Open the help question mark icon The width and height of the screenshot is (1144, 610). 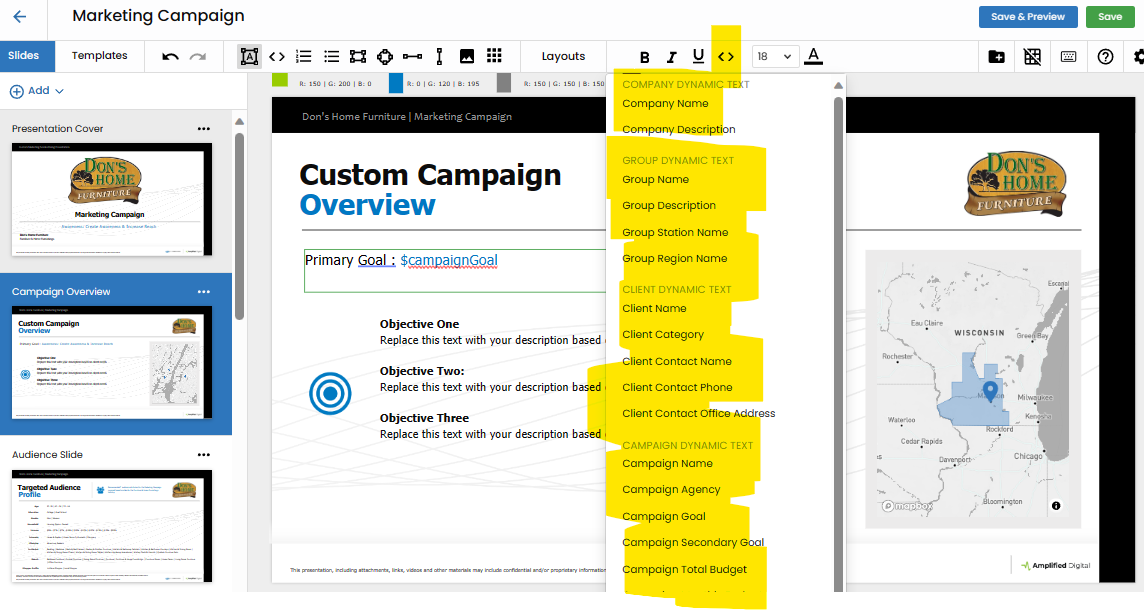[x=1105, y=57]
